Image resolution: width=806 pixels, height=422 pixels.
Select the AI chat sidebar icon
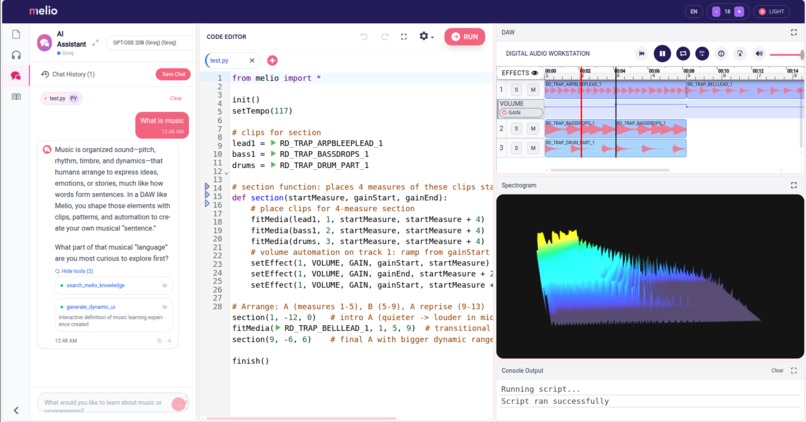[16, 76]
